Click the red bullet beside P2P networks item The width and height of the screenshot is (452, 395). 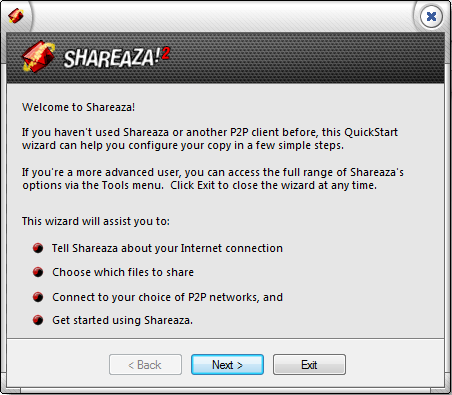(38, 297)
